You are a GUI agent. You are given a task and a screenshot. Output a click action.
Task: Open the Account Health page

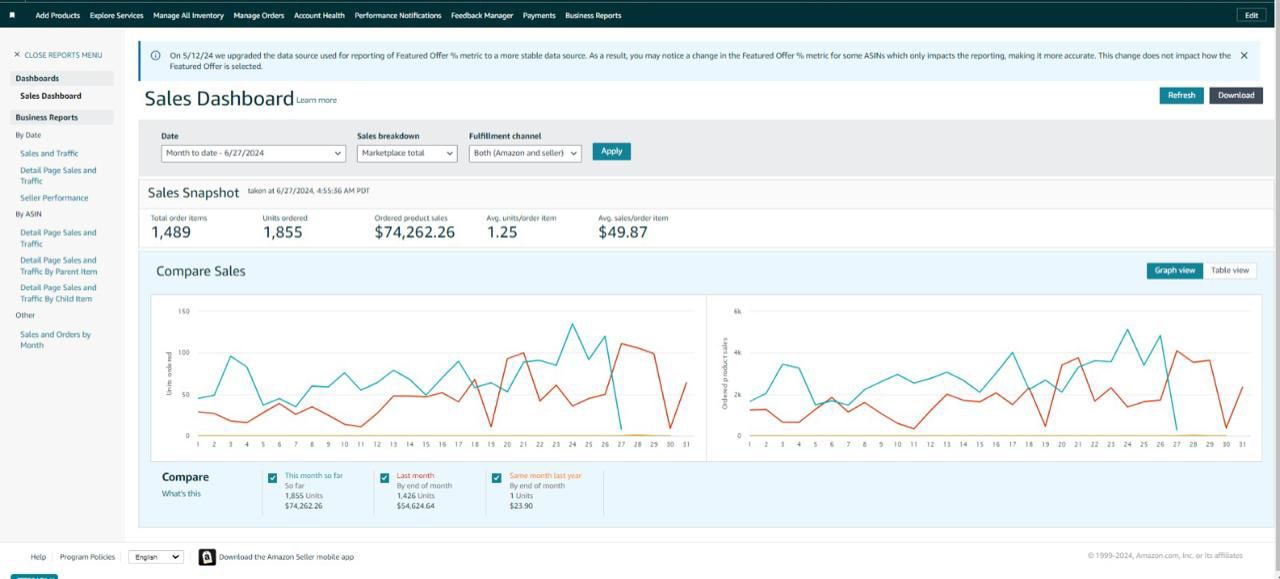(319, 16)
